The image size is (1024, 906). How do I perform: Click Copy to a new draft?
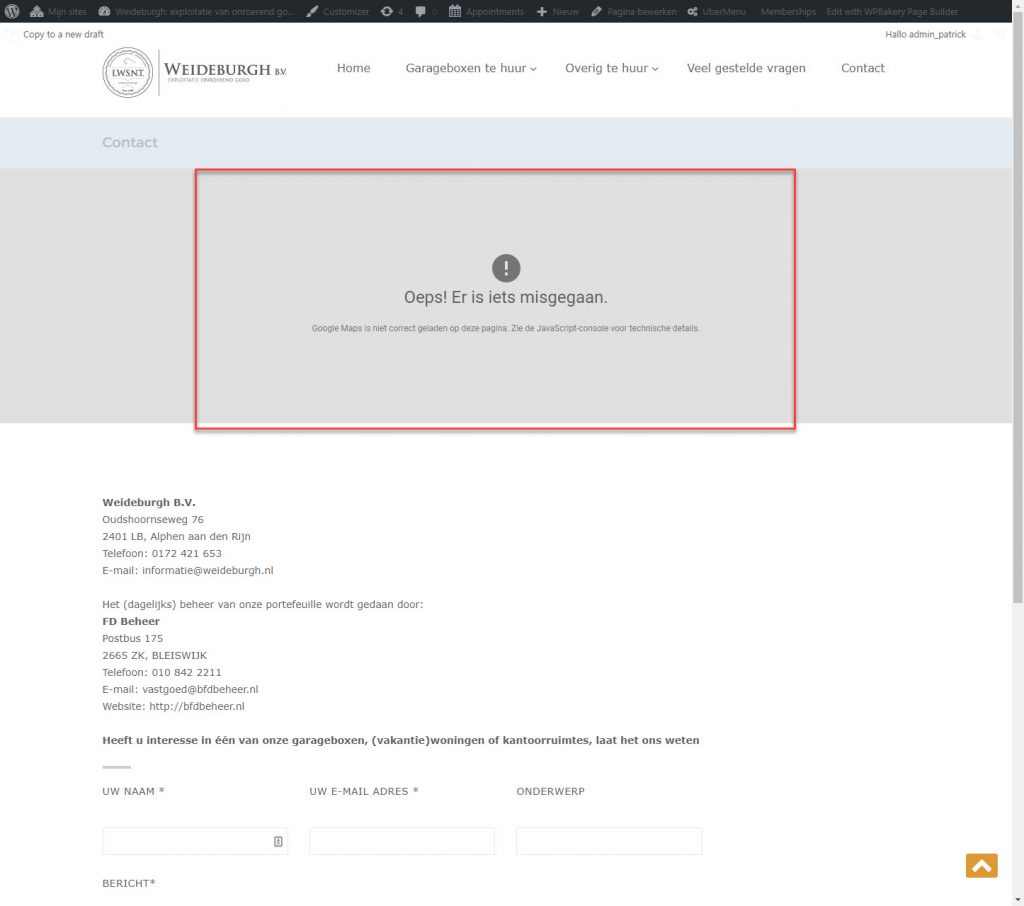pyautogui.click(x=62, y=33)
